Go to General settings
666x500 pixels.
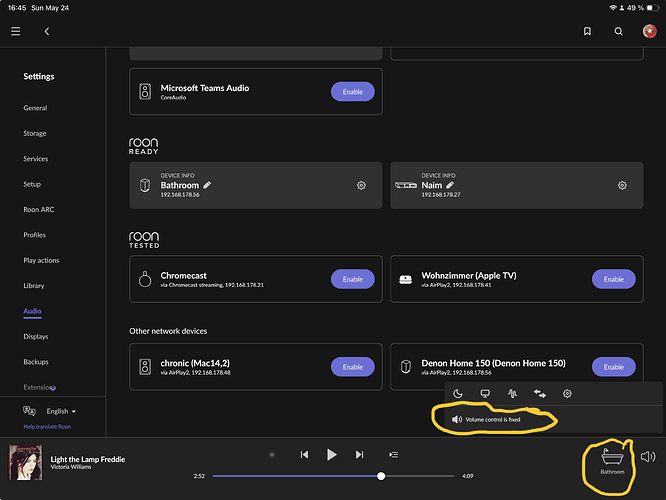[x=35, y=108]
